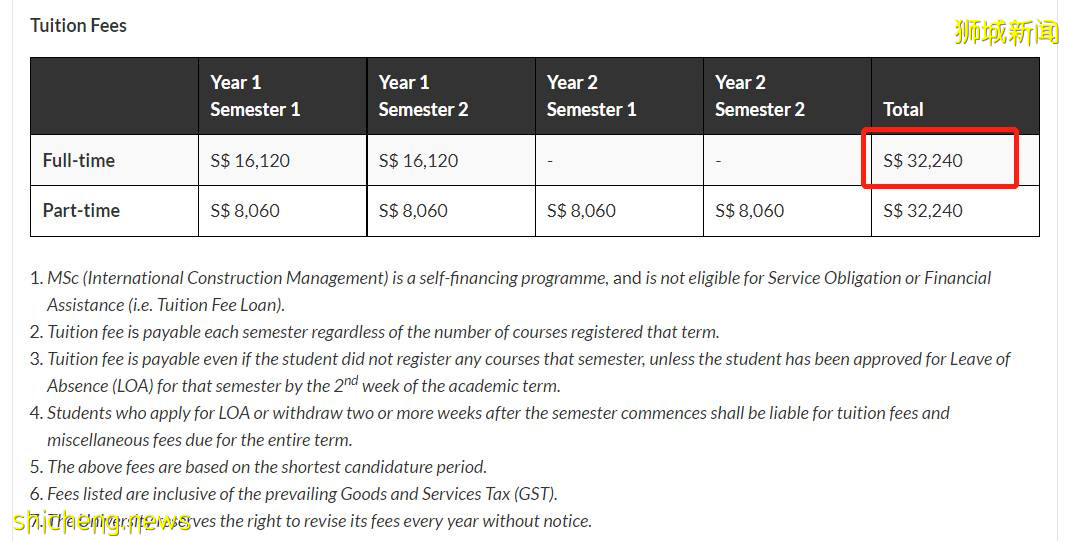Click Part-time Year 2 Semester 2 S$ 8,060
This screenshot has height=541, width=1074.
tap(749, 210)
